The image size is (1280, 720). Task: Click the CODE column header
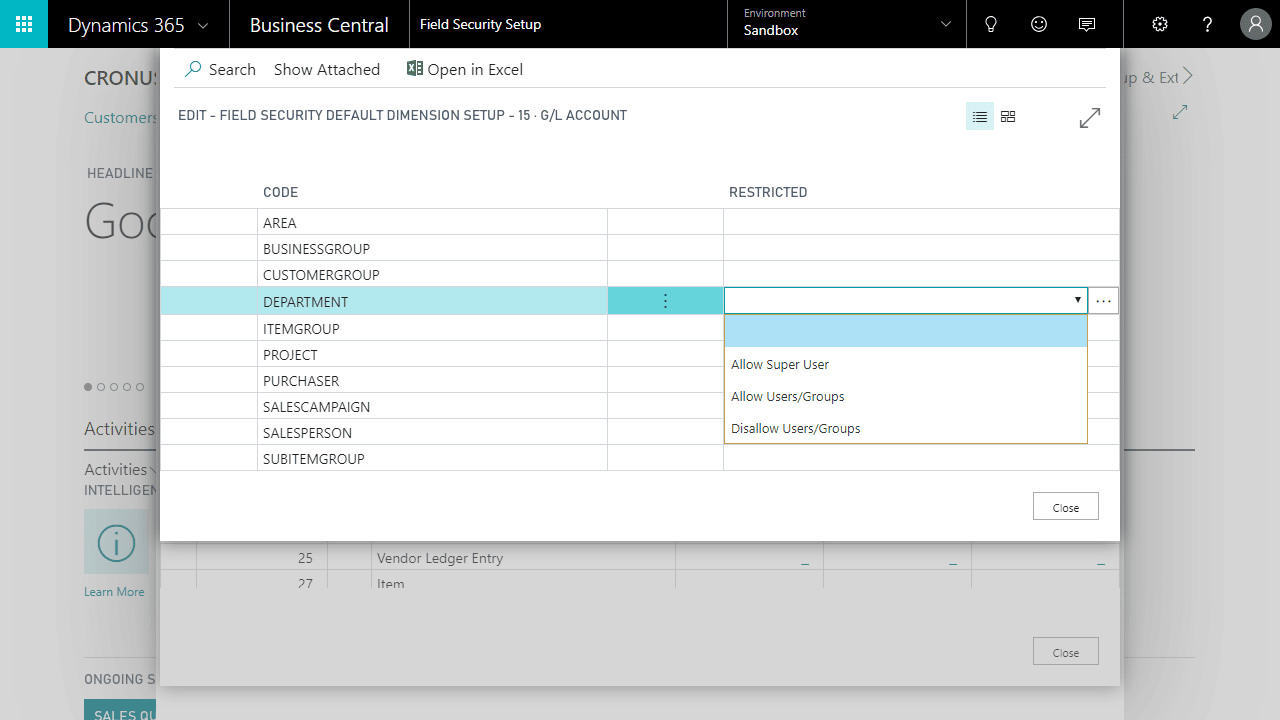(x=280, y=192)
